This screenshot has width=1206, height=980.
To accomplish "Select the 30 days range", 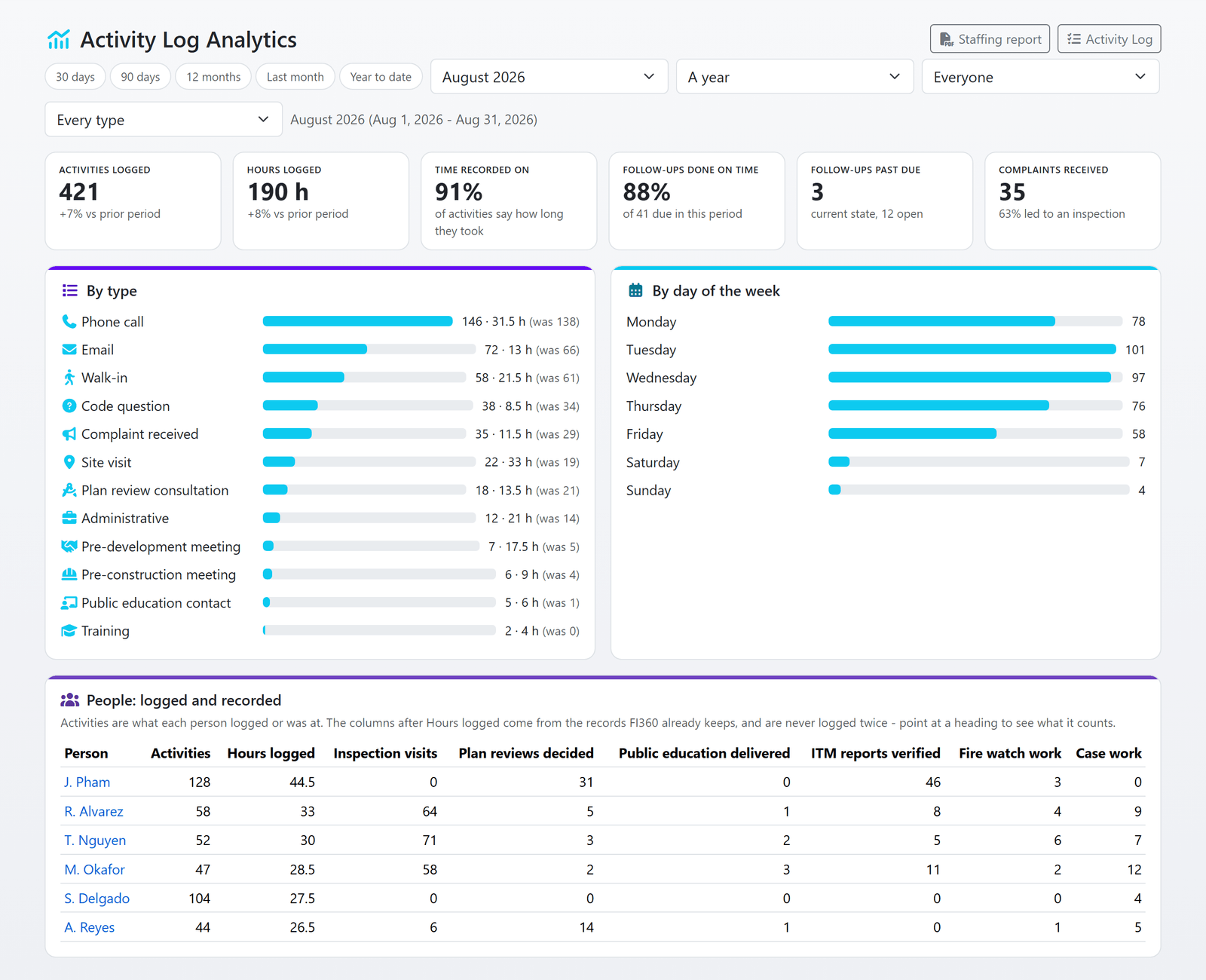I will 75,77.
